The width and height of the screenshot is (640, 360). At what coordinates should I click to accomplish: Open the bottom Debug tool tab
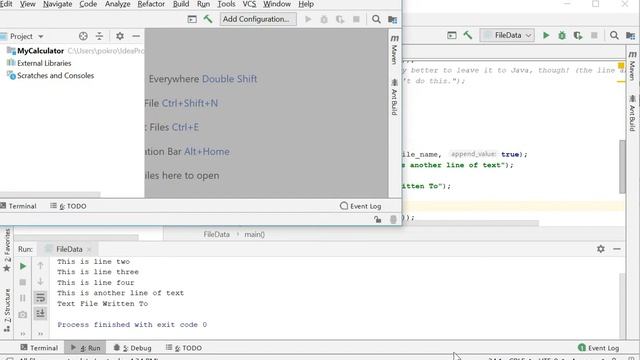point(132,348)
